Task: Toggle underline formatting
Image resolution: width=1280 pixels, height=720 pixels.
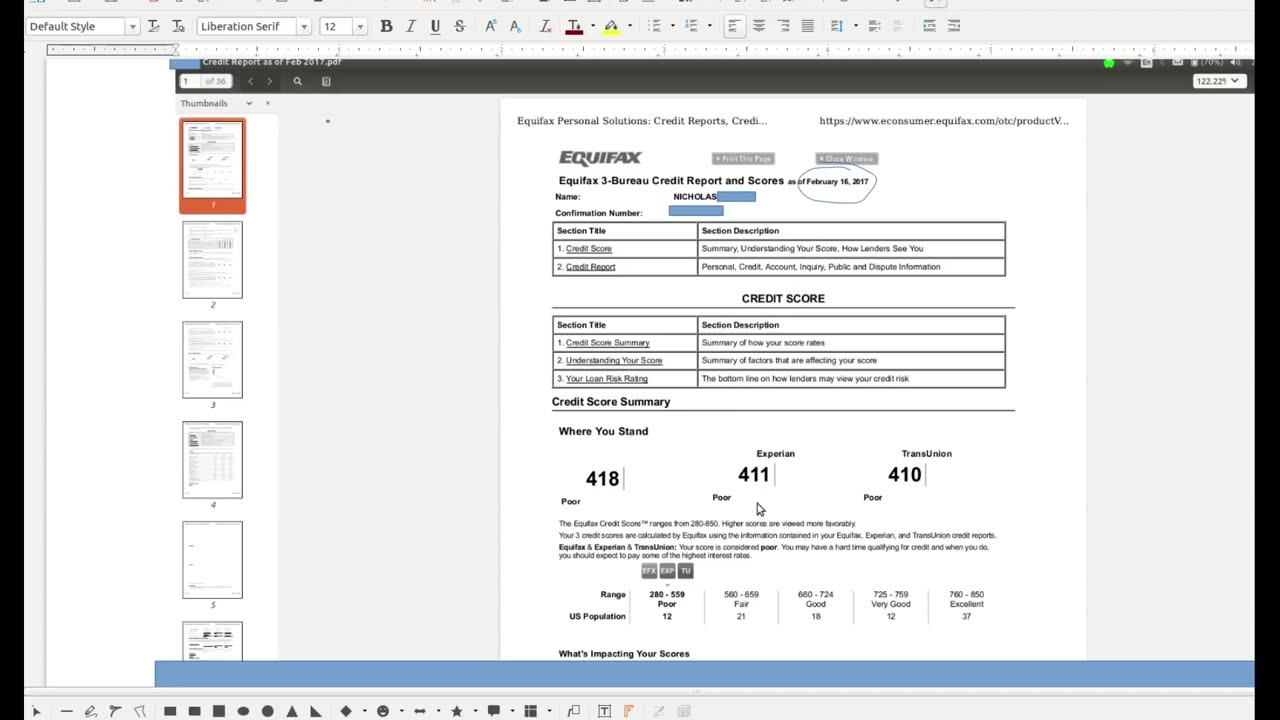Action: (435, 26)
